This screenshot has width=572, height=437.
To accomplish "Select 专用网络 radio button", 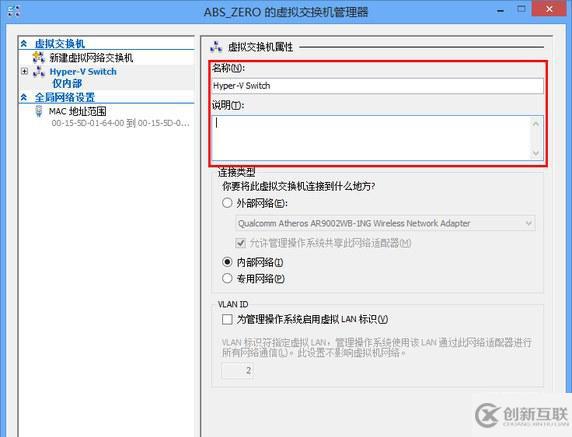I will [227, 278].
